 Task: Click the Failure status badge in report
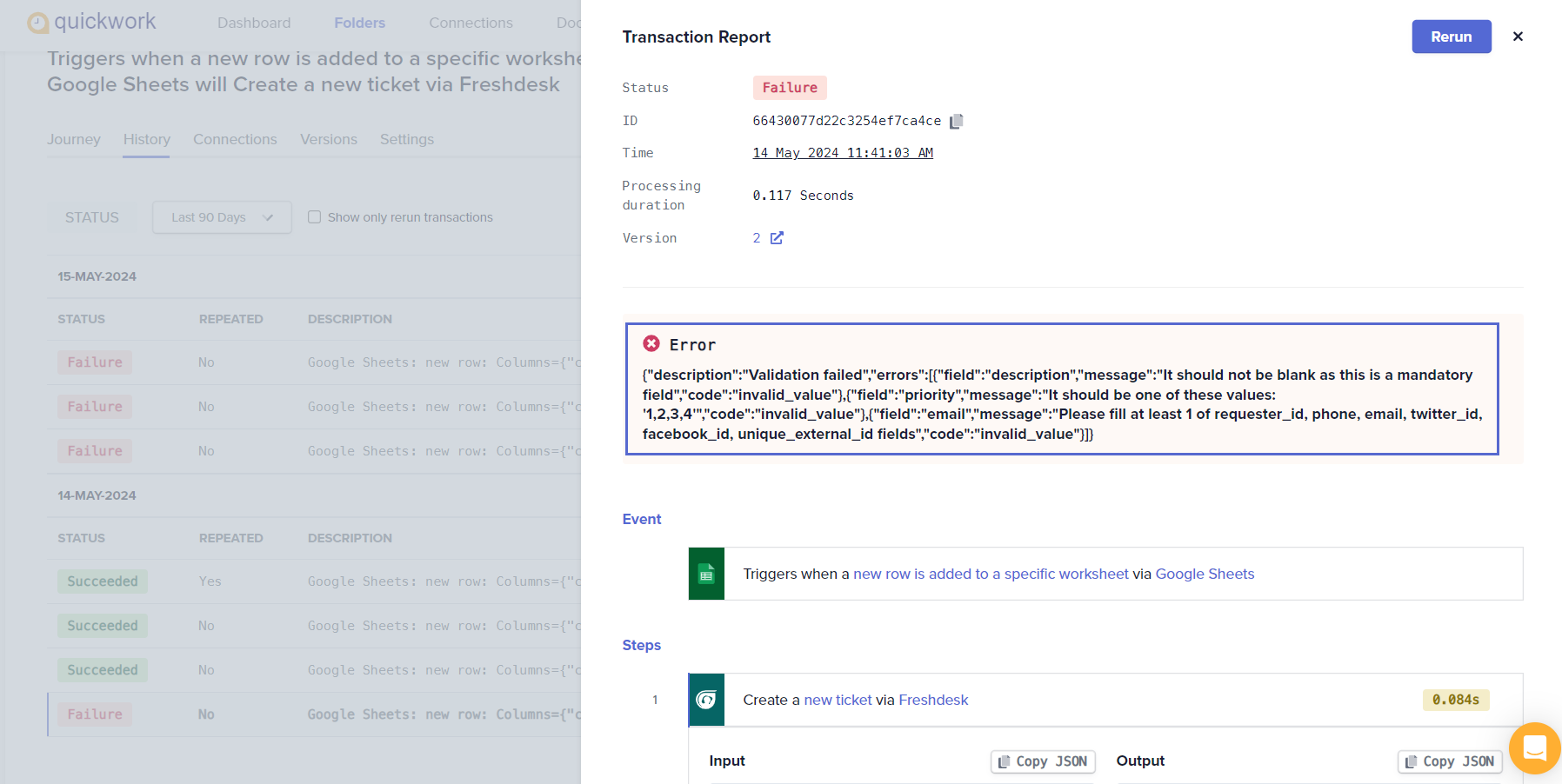click(x=790, y=88)
